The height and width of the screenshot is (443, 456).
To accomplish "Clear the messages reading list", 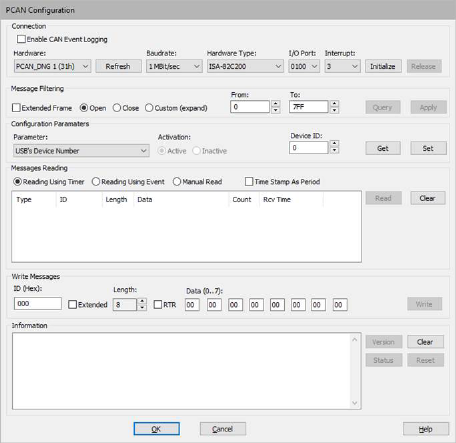I will pyautogui.click(x=428, y=198).
